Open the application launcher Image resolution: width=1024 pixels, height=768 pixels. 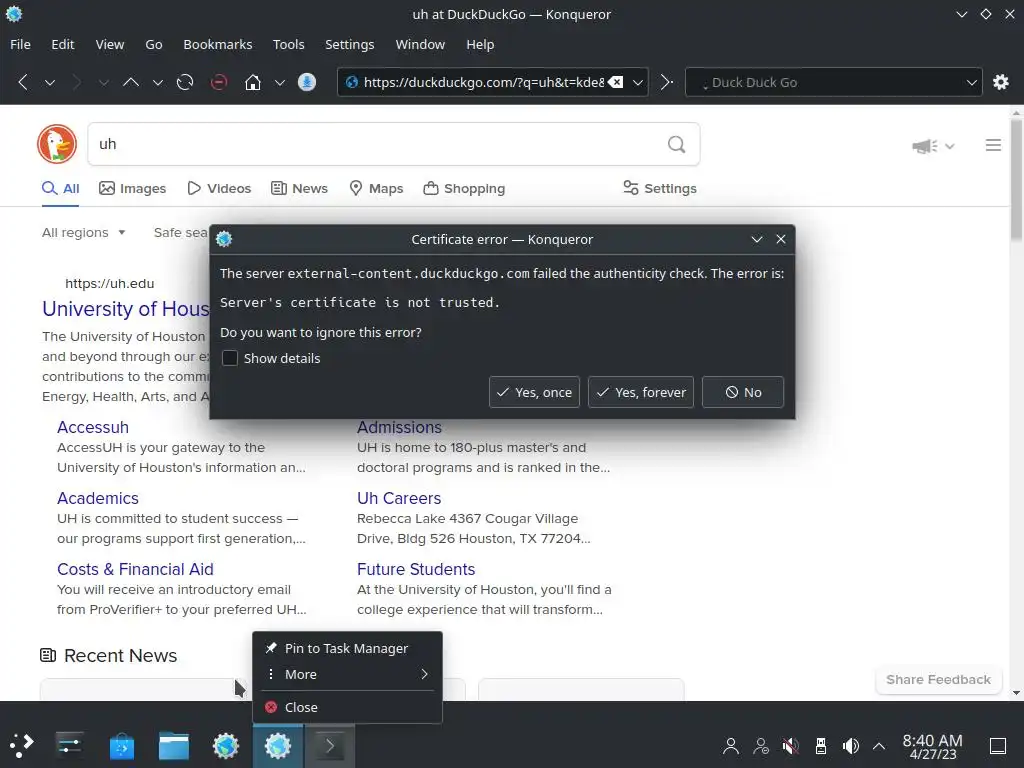pyautogui.click(x=21, y=745)
